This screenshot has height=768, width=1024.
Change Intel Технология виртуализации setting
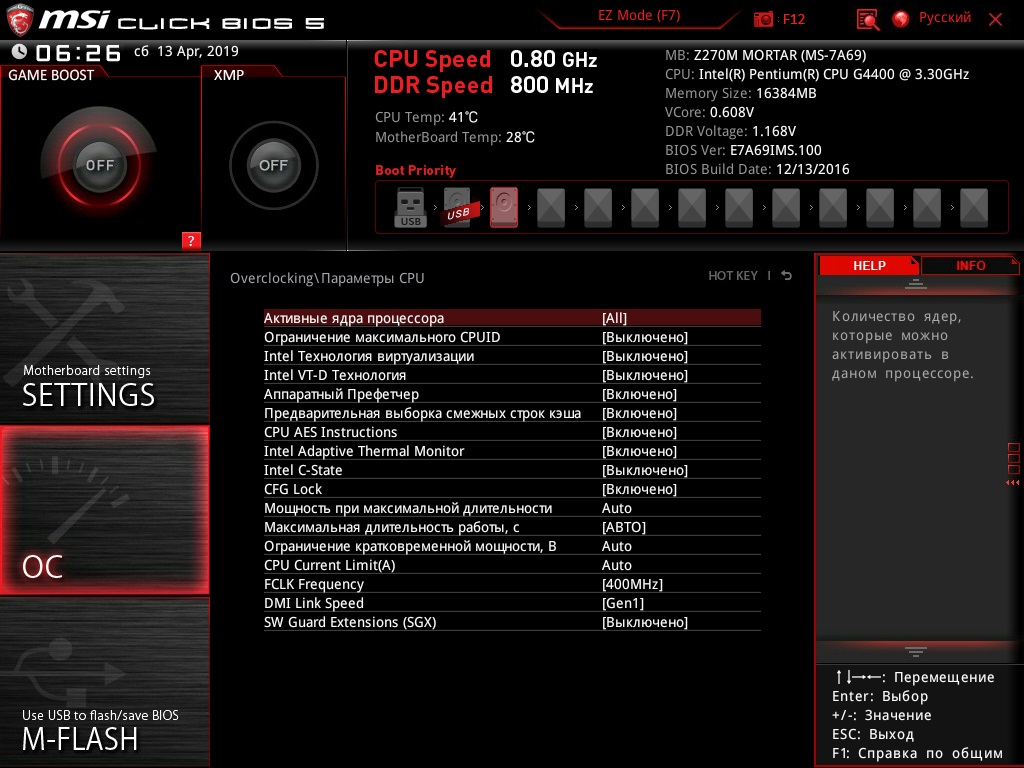(x=512, y=356)
